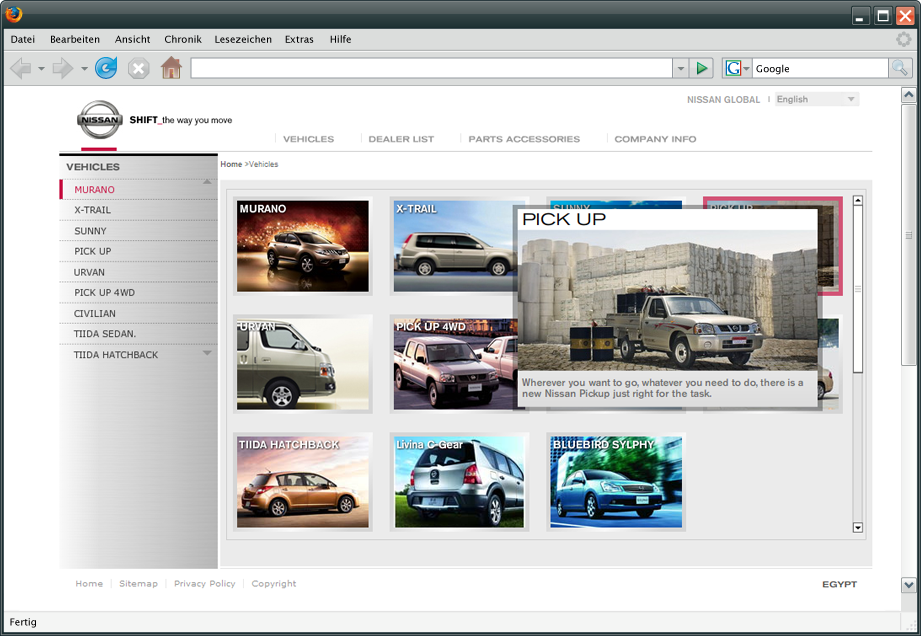Select MURANO in the sidebar
The width and height of the screenshot is (921, 636).
pos(139,190)
